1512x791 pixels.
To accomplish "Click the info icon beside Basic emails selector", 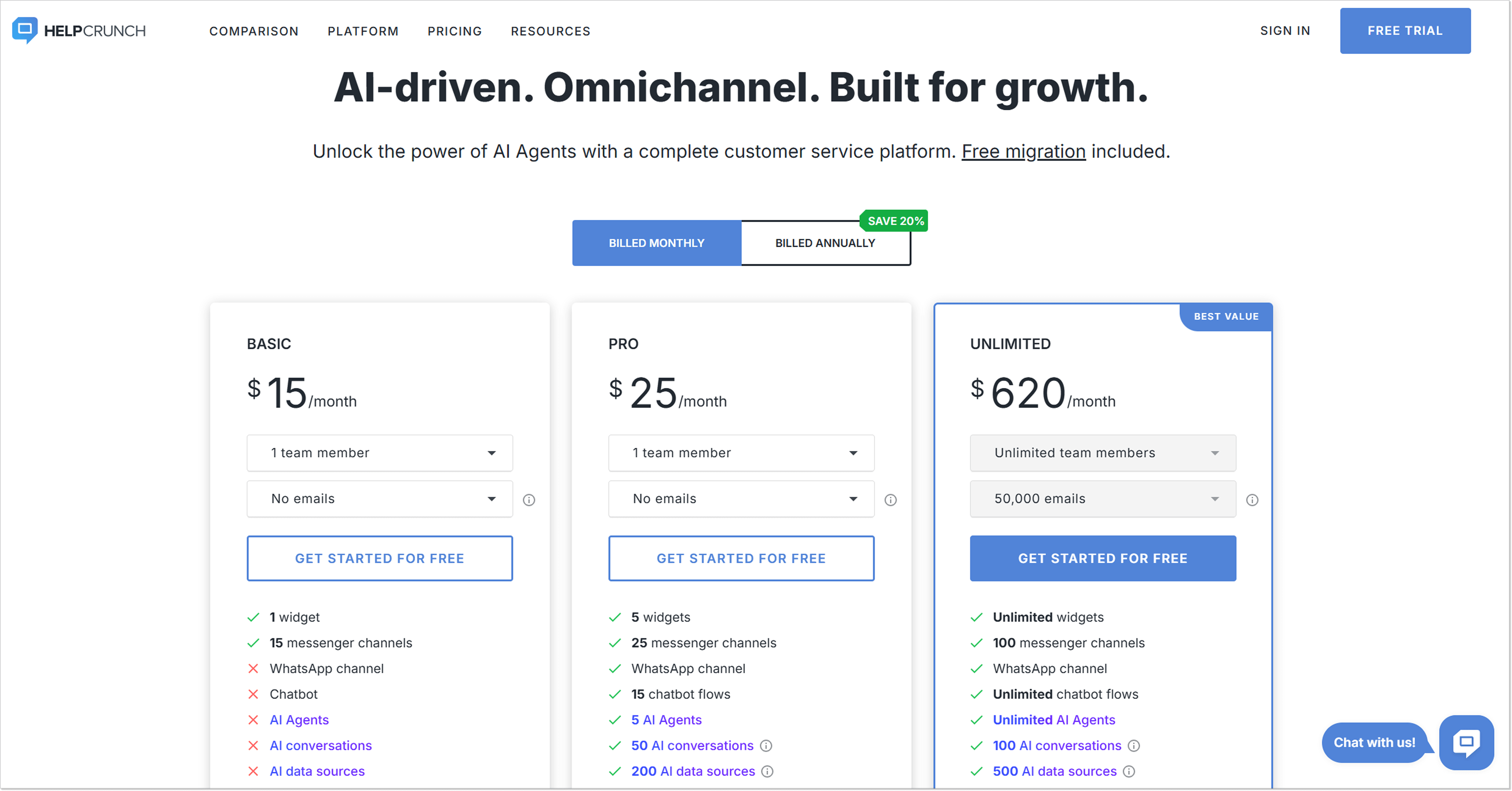I will pos(528,500).
